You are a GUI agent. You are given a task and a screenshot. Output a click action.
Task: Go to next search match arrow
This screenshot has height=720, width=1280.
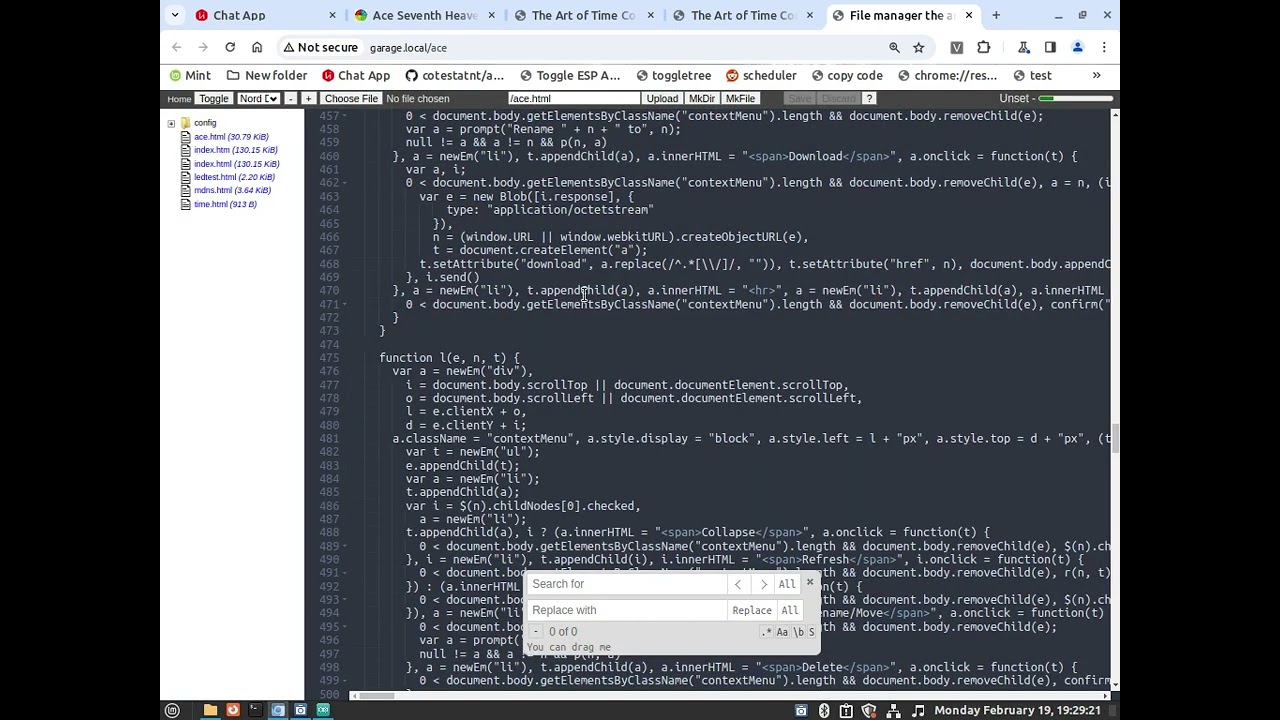[x=763, y=584]
